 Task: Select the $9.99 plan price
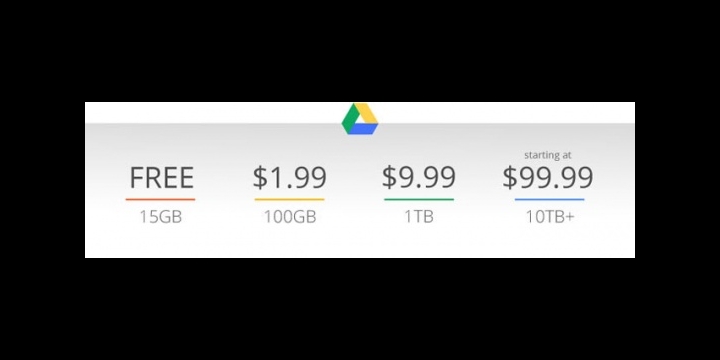coord(419,178)
